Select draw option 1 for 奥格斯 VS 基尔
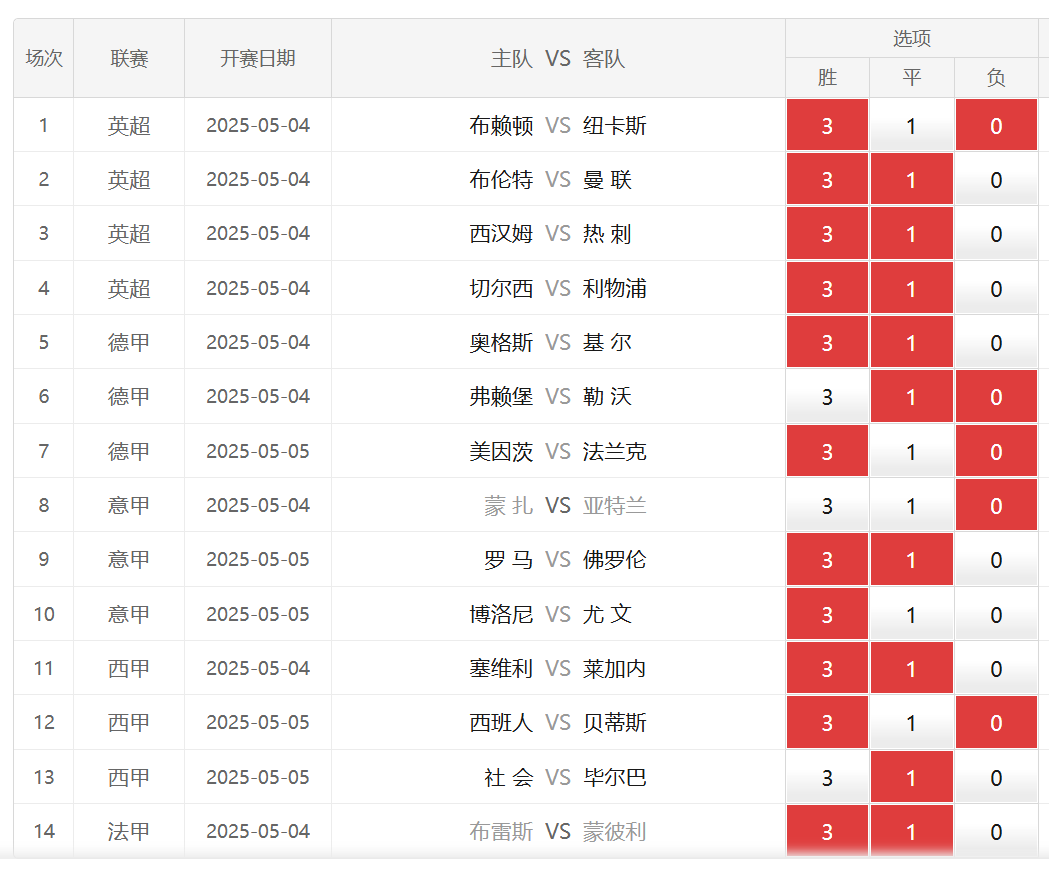1049x873 pixels. [911, 343]
